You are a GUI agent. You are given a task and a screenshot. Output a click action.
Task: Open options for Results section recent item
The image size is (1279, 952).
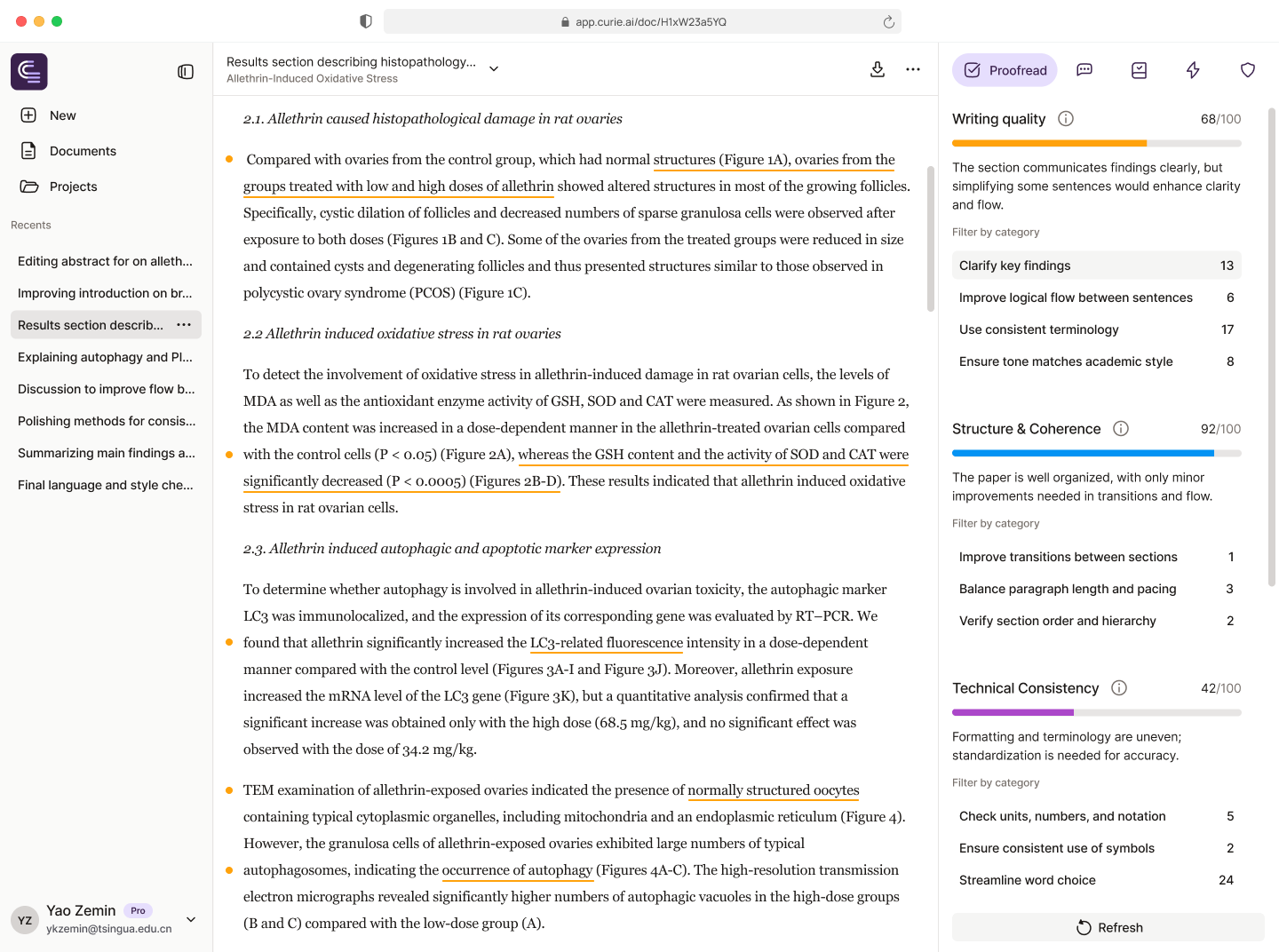[184, 325]
